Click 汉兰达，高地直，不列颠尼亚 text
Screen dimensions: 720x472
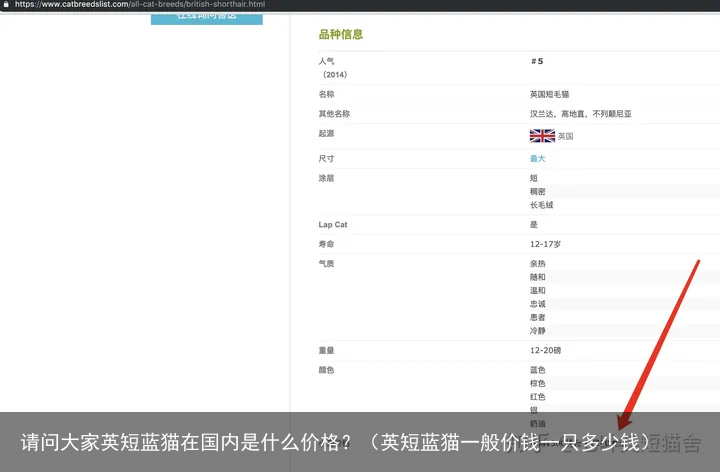click(x=580, y=114)
